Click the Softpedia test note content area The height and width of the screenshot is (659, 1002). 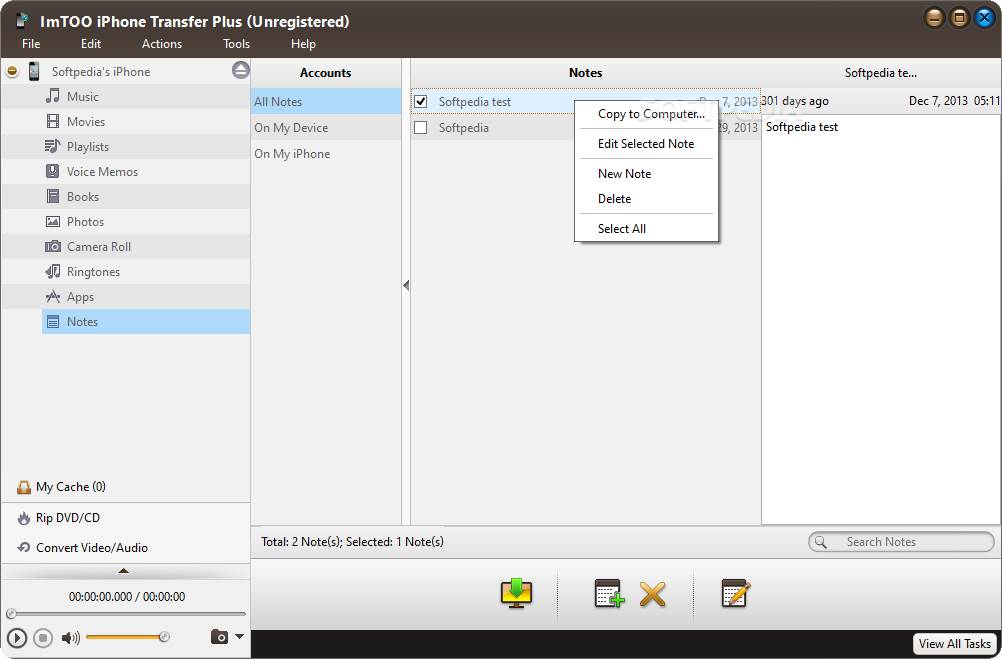(881, 320)
